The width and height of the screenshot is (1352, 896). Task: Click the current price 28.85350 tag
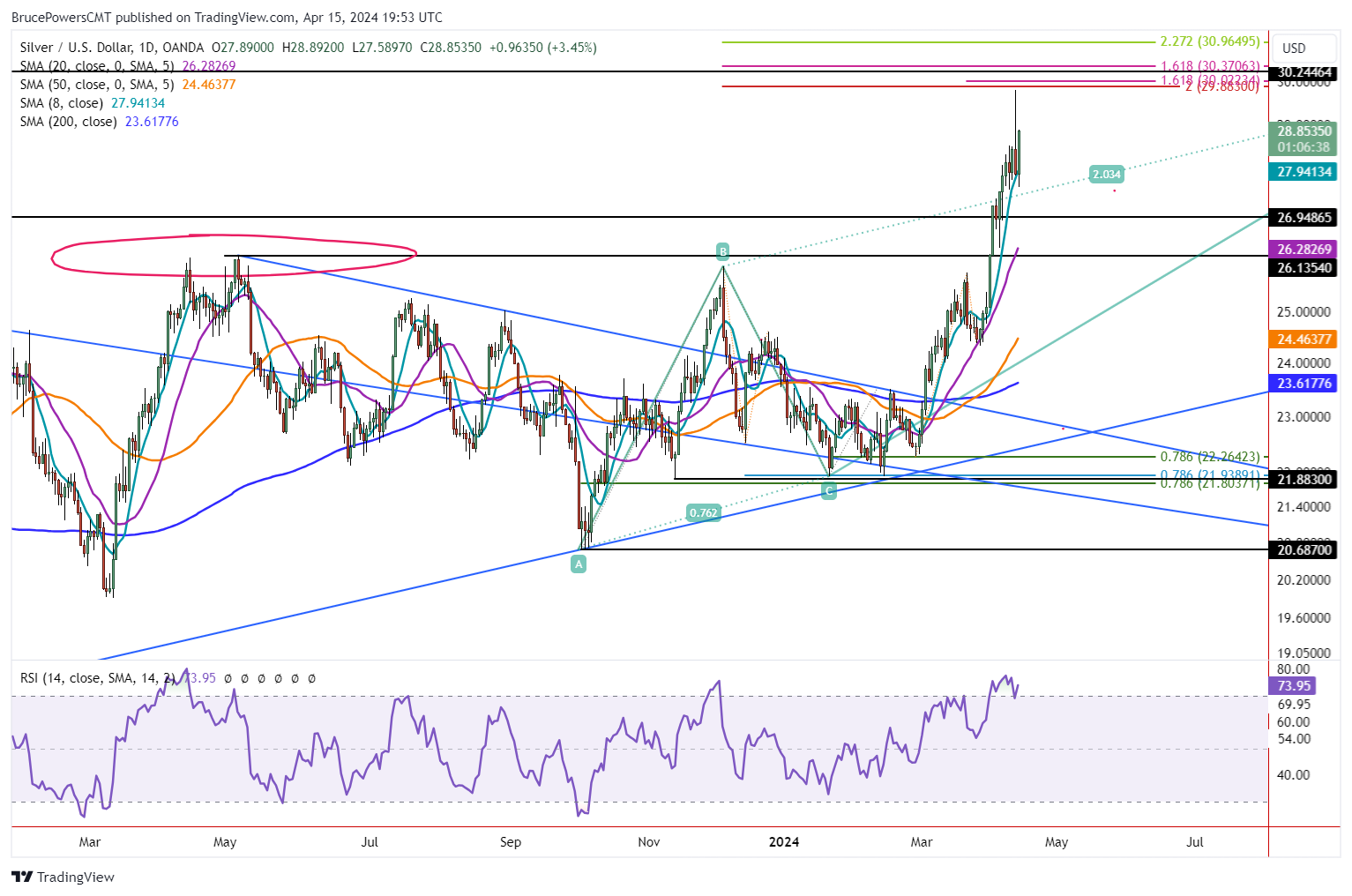click(1304, 131)
